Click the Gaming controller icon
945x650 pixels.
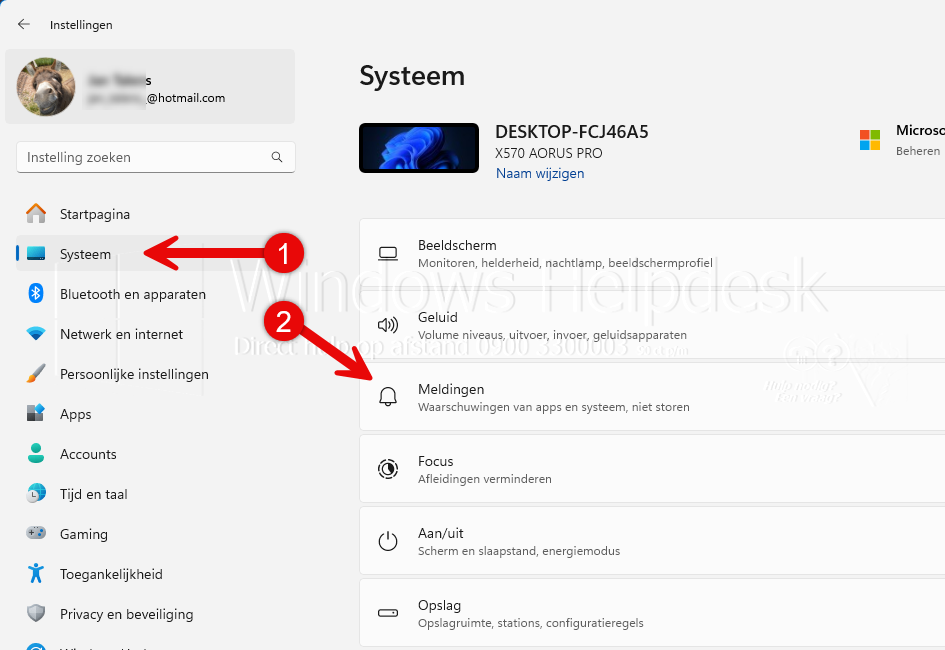point(36,533)
